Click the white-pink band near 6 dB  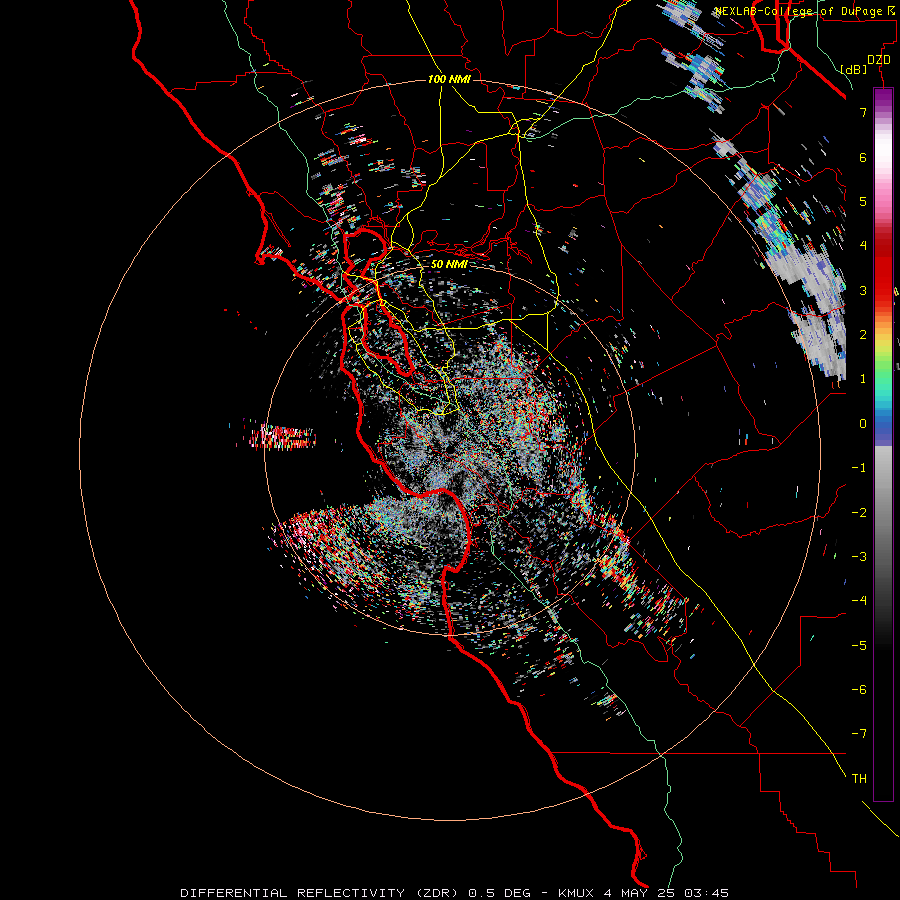pos(883,155)
